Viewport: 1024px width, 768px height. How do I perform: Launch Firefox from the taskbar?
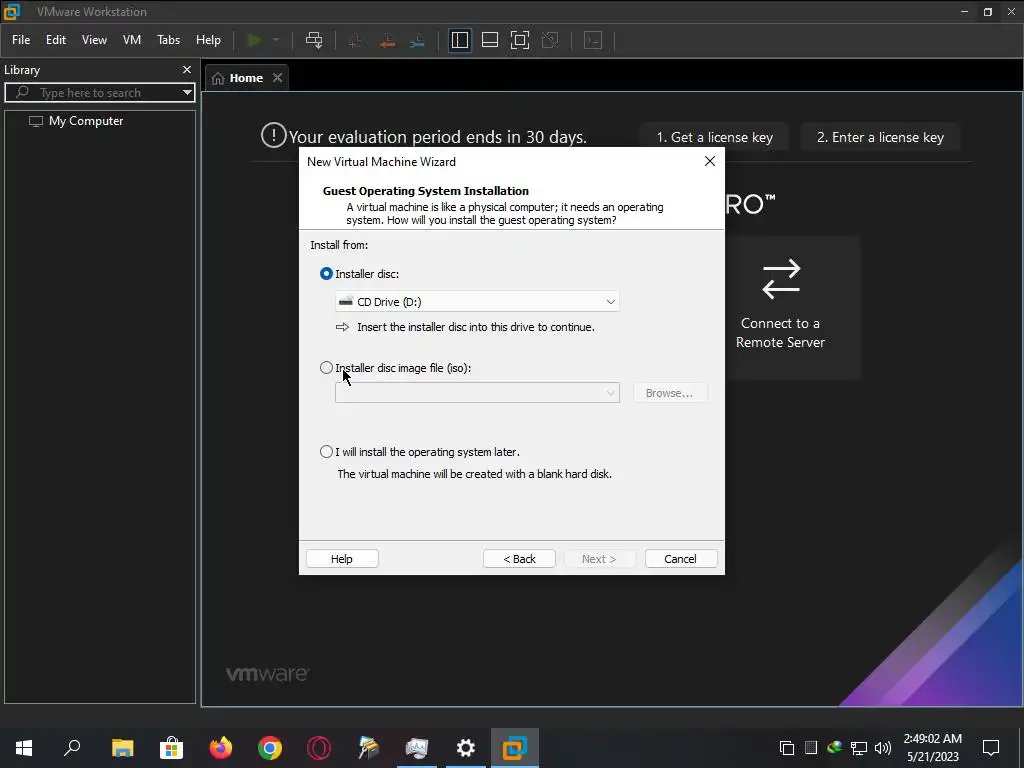pyautogui.click(x=221, y=748)
